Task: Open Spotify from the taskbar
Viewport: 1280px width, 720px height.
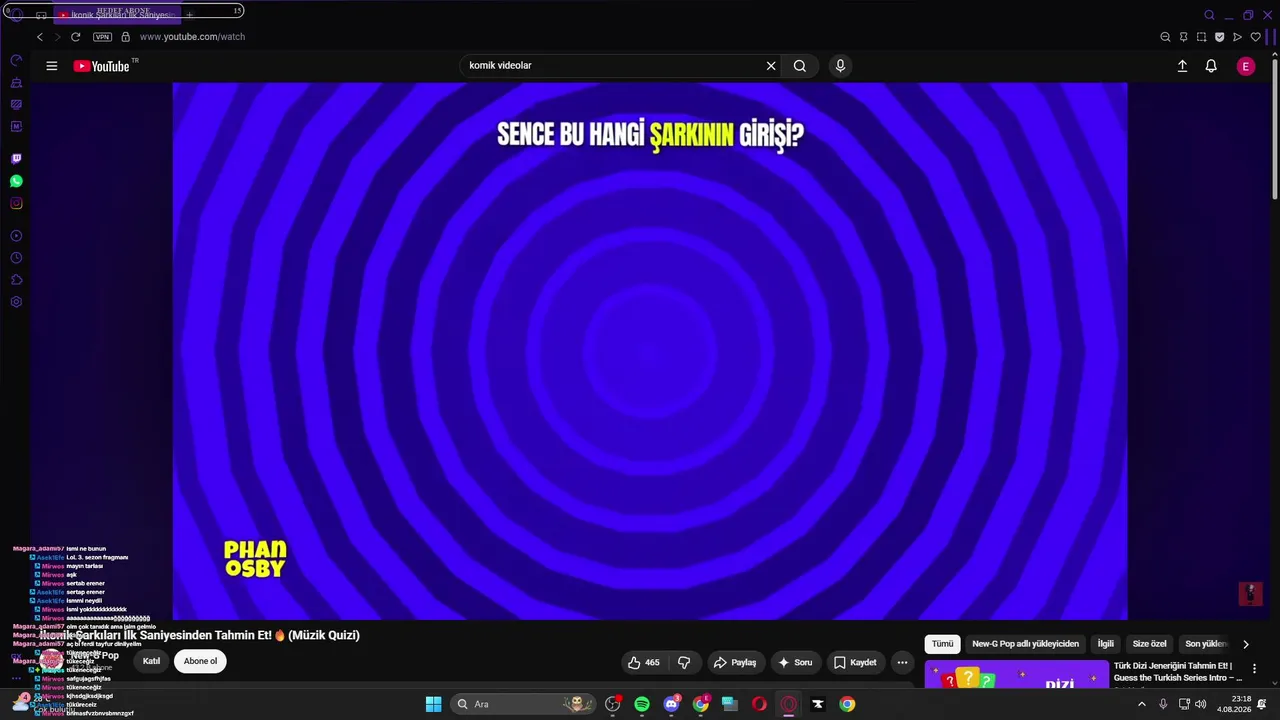Action: point(642,704)
